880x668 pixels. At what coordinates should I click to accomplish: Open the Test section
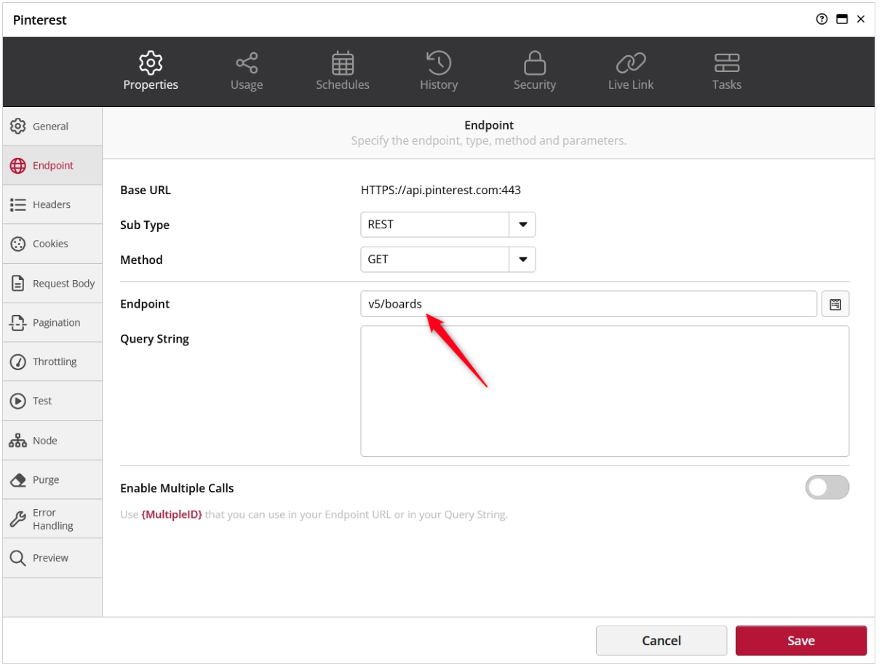point(53,402)
